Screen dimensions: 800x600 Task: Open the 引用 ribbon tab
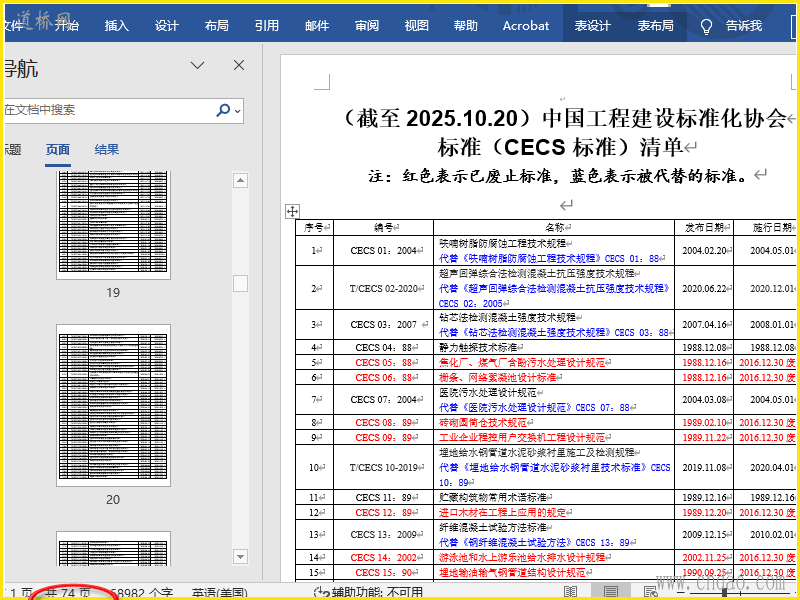pos(266,26)
